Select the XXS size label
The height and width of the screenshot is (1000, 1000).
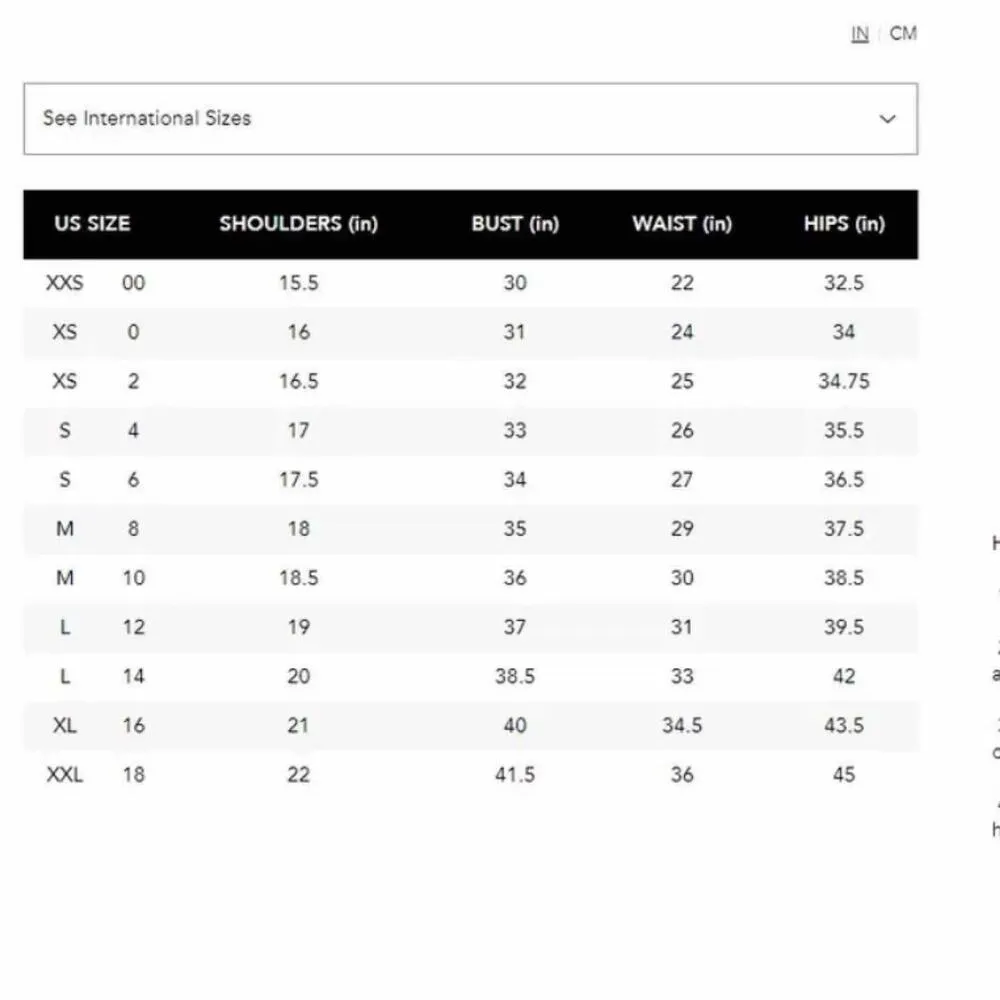pyautogui.click(x=65, y=283)
